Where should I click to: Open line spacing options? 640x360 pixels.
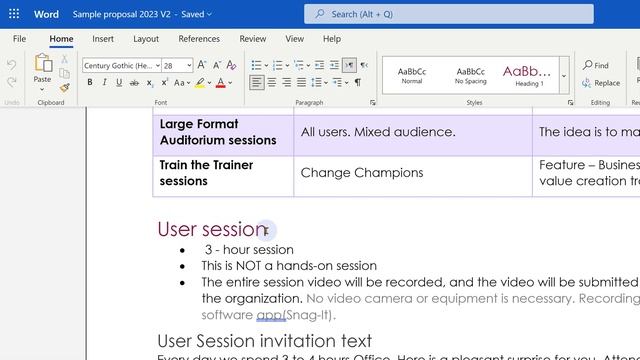tap(319, 83)
